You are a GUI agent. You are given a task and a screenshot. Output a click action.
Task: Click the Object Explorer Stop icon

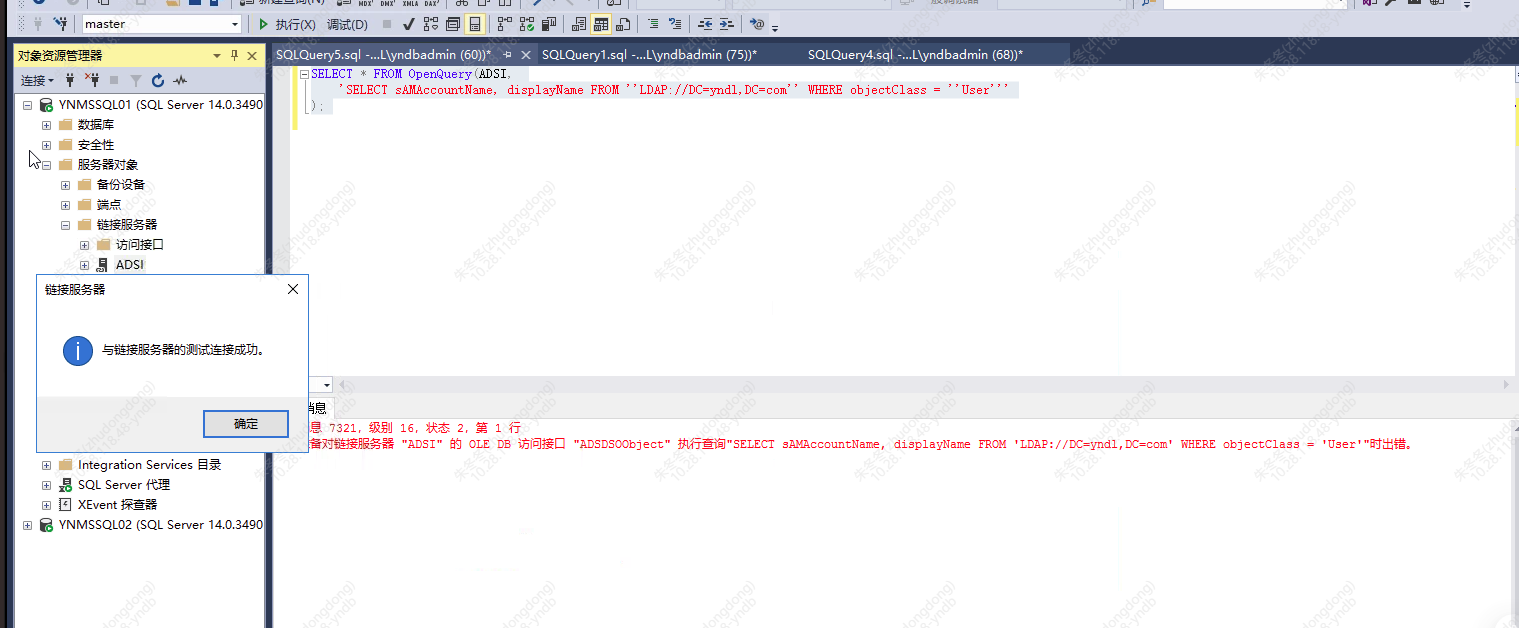114,80
